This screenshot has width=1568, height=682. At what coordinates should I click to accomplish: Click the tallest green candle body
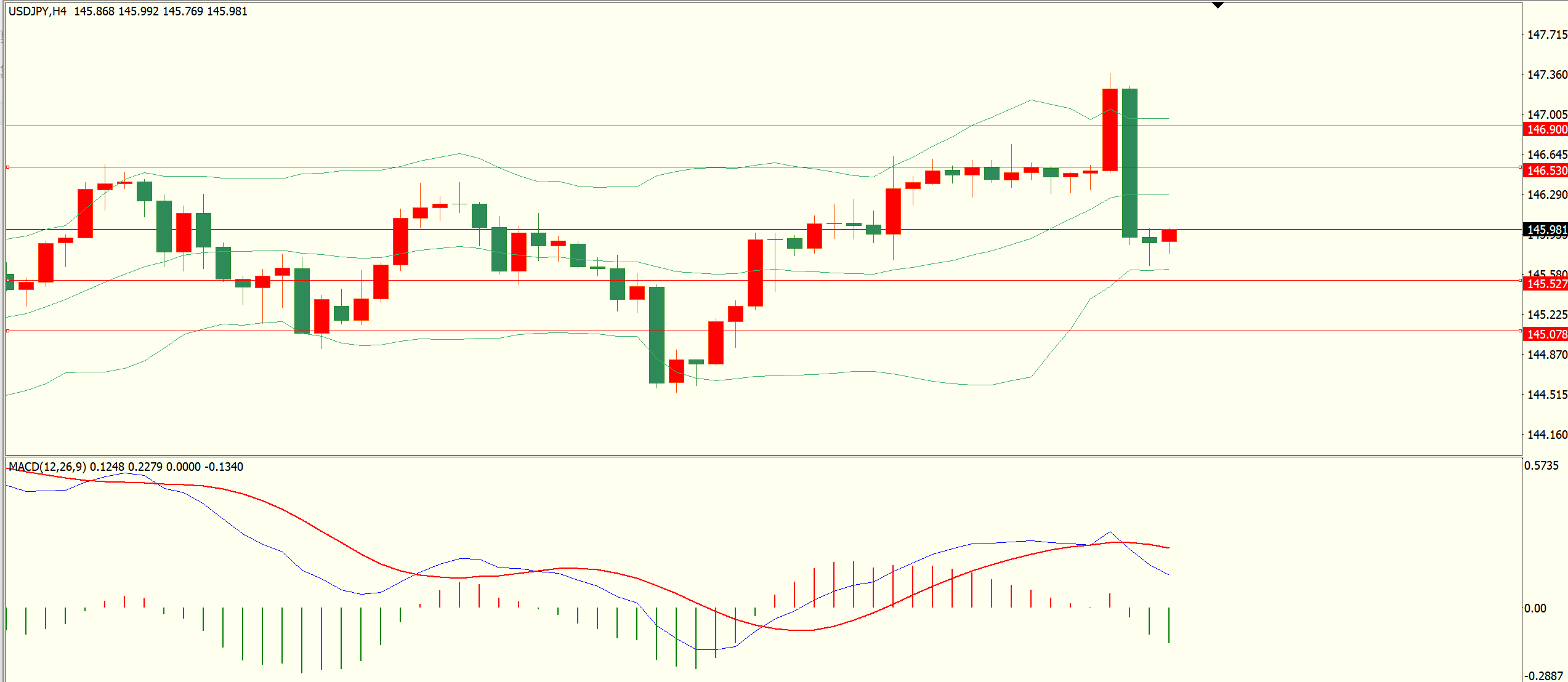tap(1130, 162)
